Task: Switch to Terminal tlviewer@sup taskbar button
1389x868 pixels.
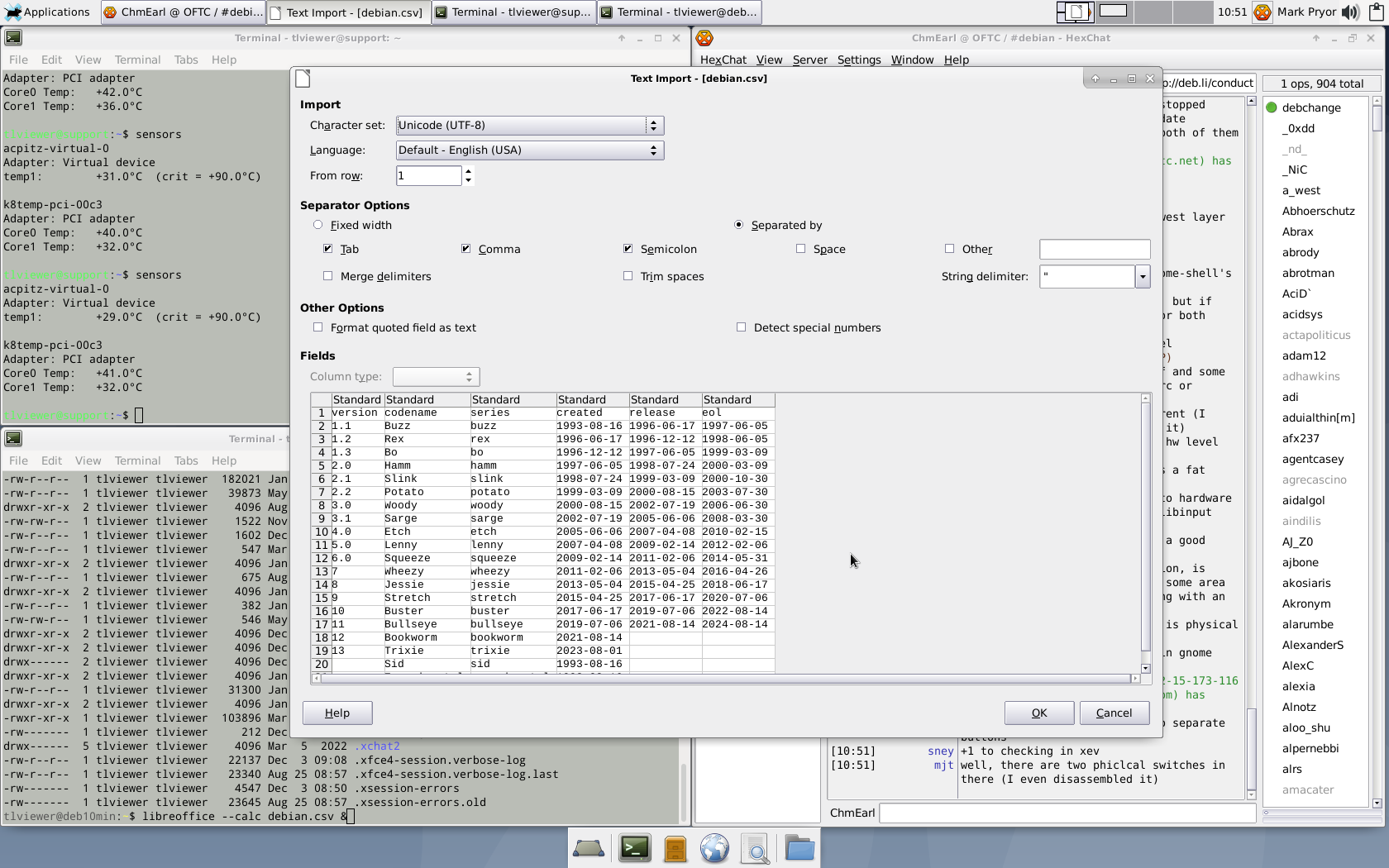Action: tap(513, 12)
